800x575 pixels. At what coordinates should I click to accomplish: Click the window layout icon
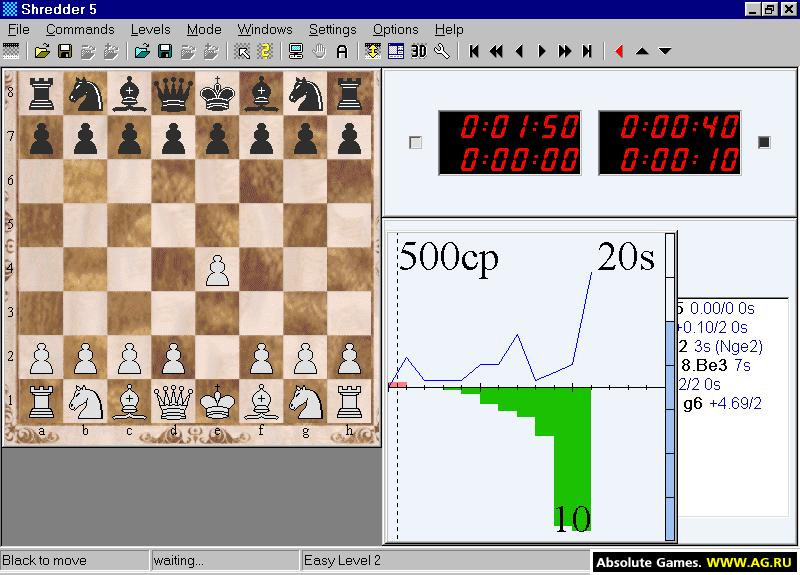[x=396, y=51]
